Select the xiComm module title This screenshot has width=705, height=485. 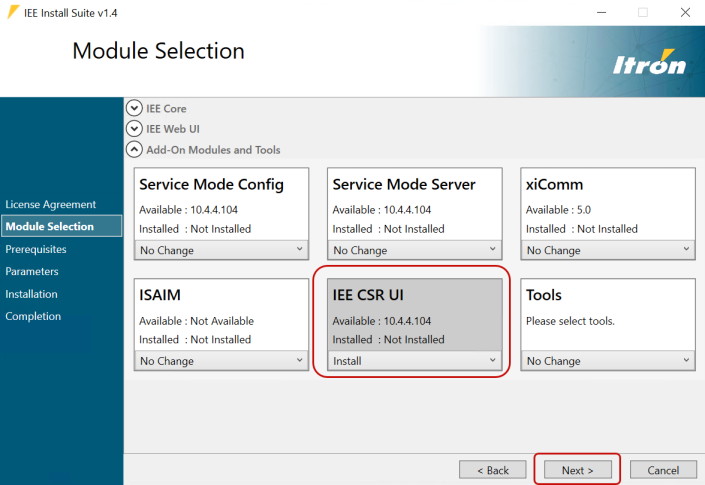tap(554, 184)
